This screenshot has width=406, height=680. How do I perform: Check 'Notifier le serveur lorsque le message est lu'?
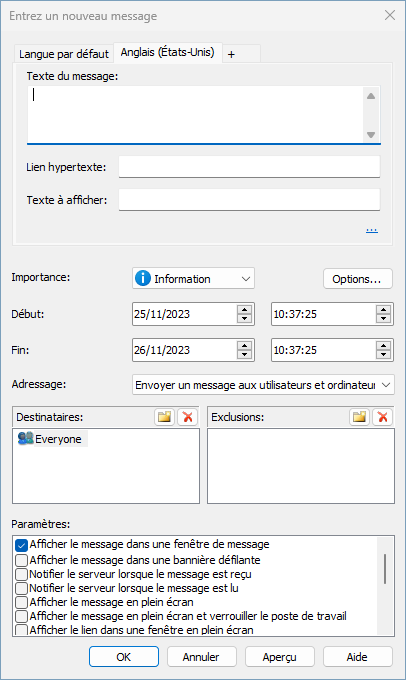point(21,588)
